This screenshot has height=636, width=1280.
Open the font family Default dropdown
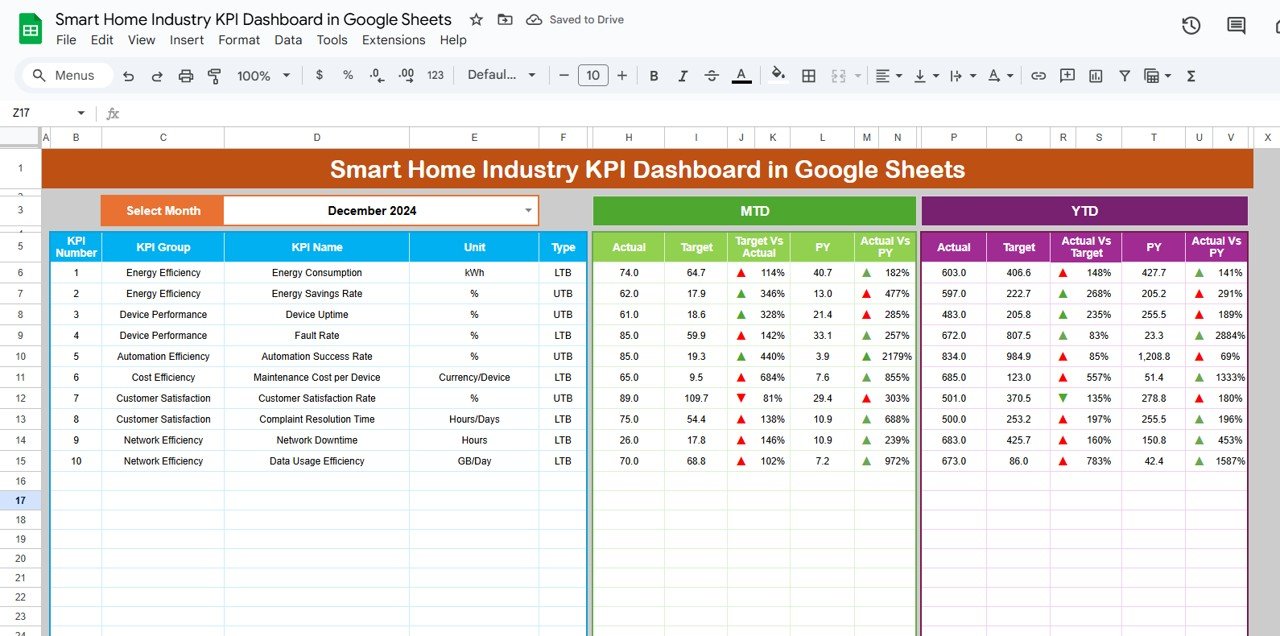click(x=502, y=75)
